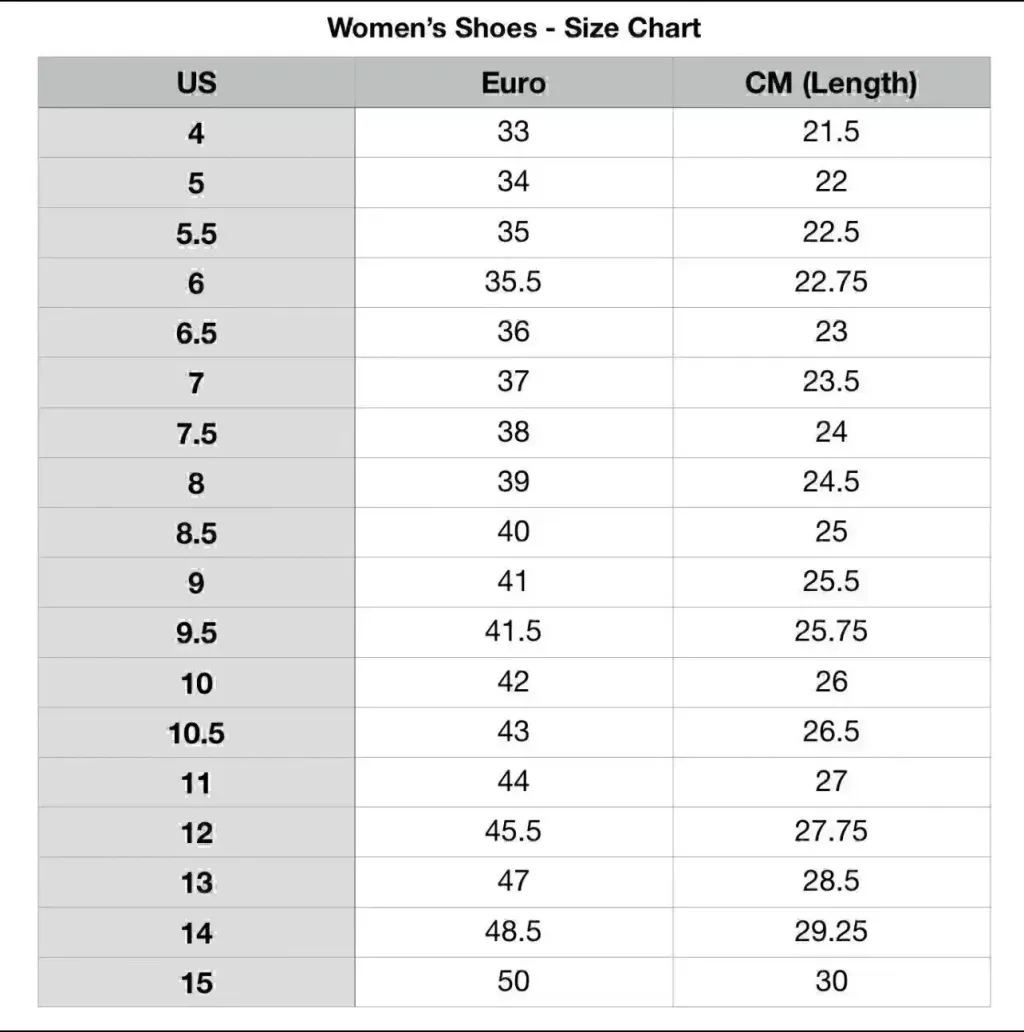Click the CM (Length) column header
This screenshot has height=1032, width=1024.
[x=830, y=83]
